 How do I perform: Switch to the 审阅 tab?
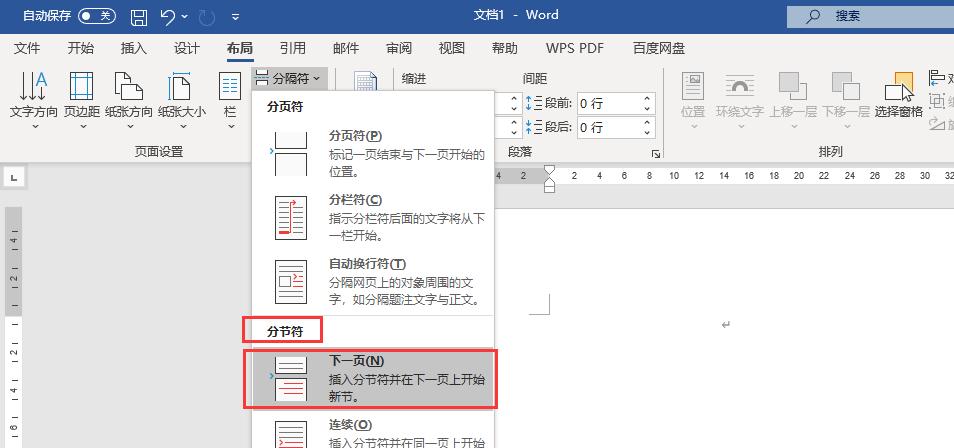(x=399, y=48)
